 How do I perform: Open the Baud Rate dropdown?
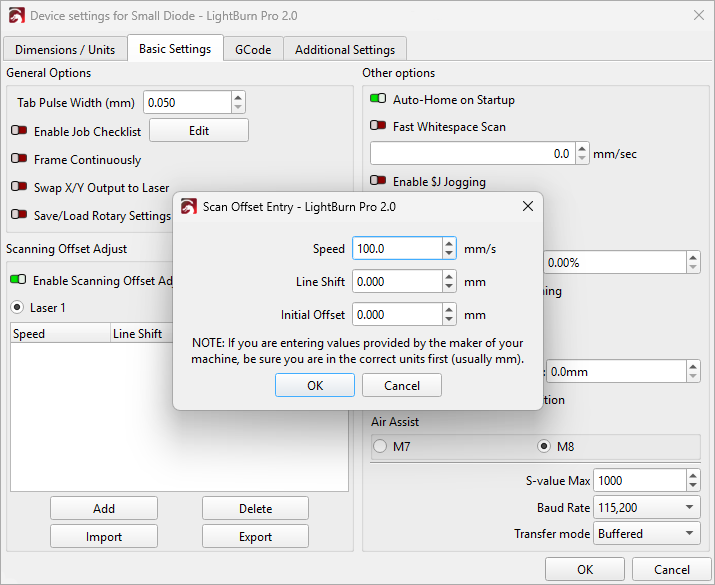point(646,508)
